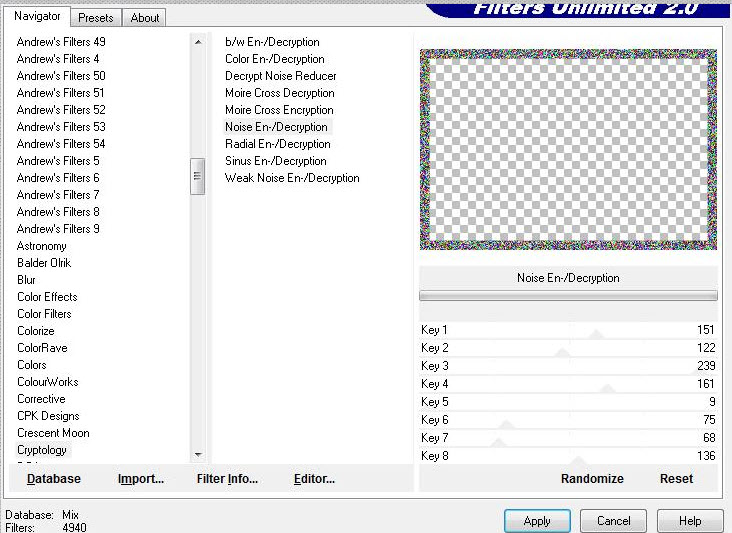This screenshot has width=732, height=533.
Task: Select the b/w En-/Decryption filter
Action: coord(272,42)
